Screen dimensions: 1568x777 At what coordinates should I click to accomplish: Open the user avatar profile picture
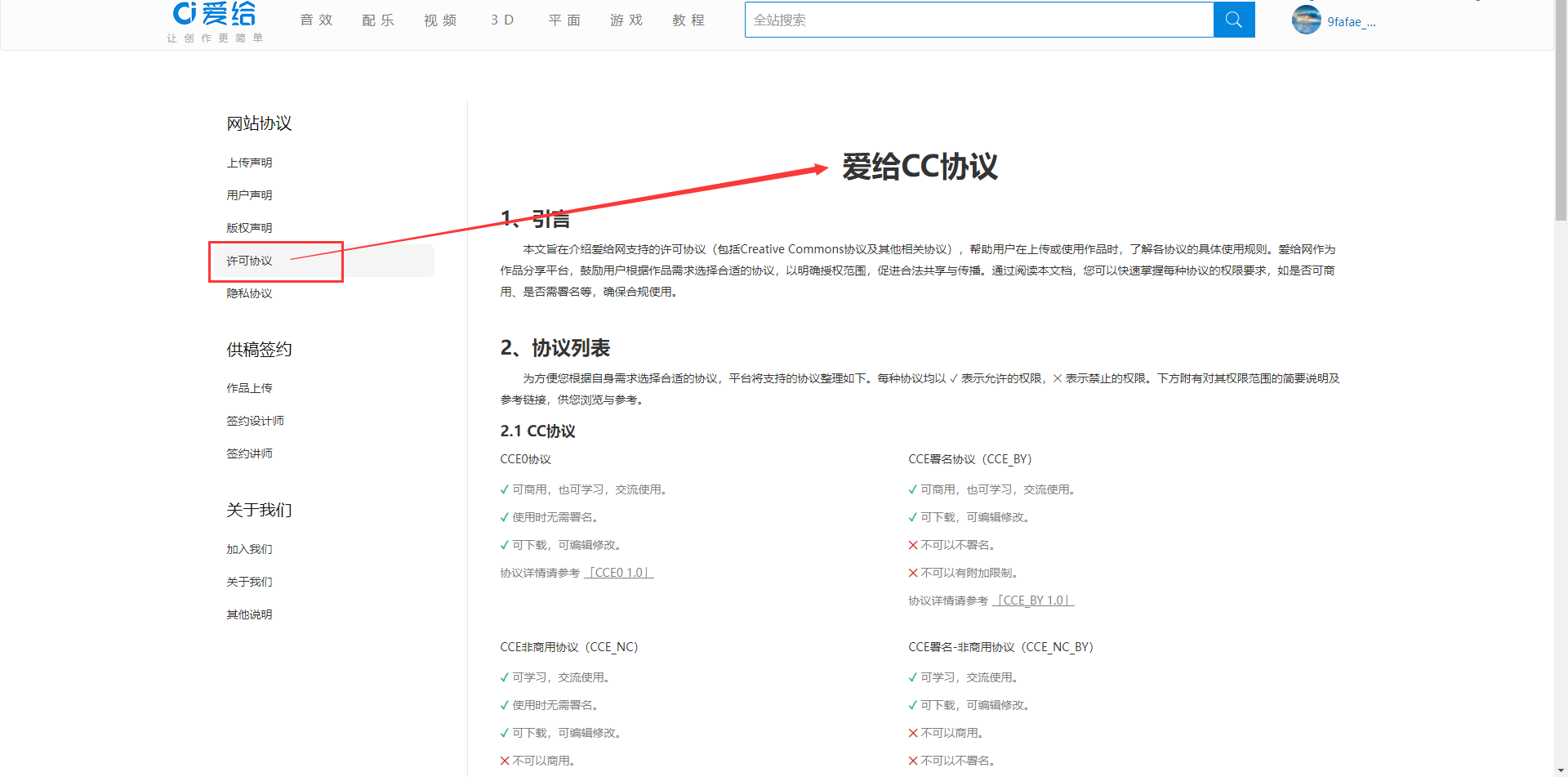coord(1307,20)
